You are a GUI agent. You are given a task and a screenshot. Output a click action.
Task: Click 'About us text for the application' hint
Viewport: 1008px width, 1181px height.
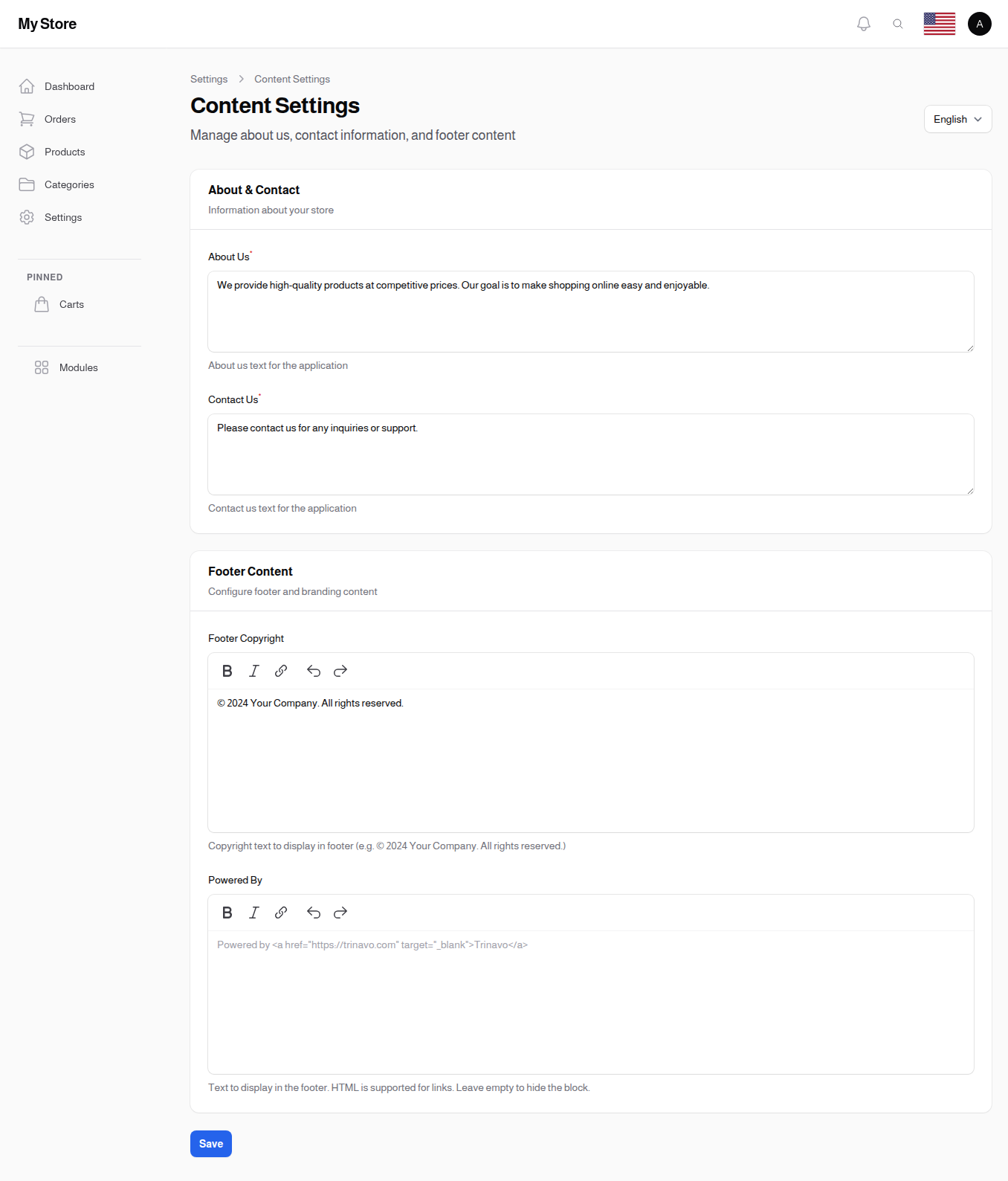[x=278, y=365]
